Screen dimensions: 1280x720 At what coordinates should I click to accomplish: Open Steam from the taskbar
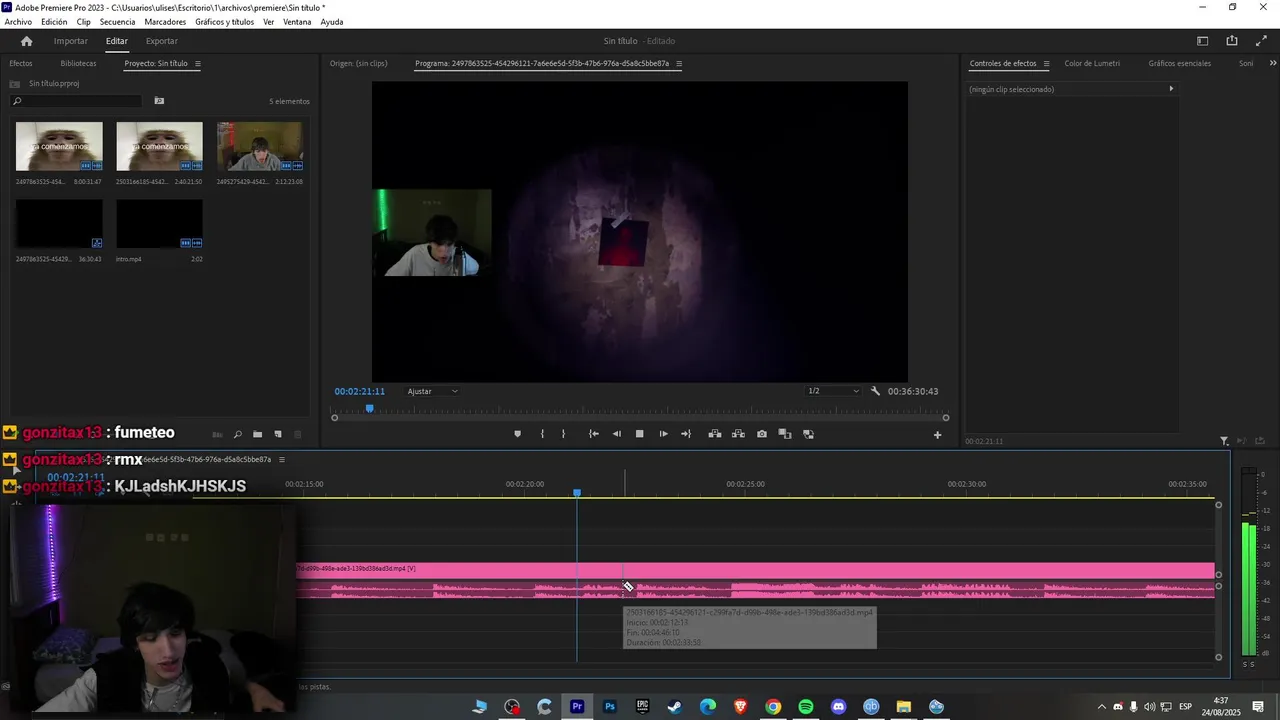tap(675, 707)
